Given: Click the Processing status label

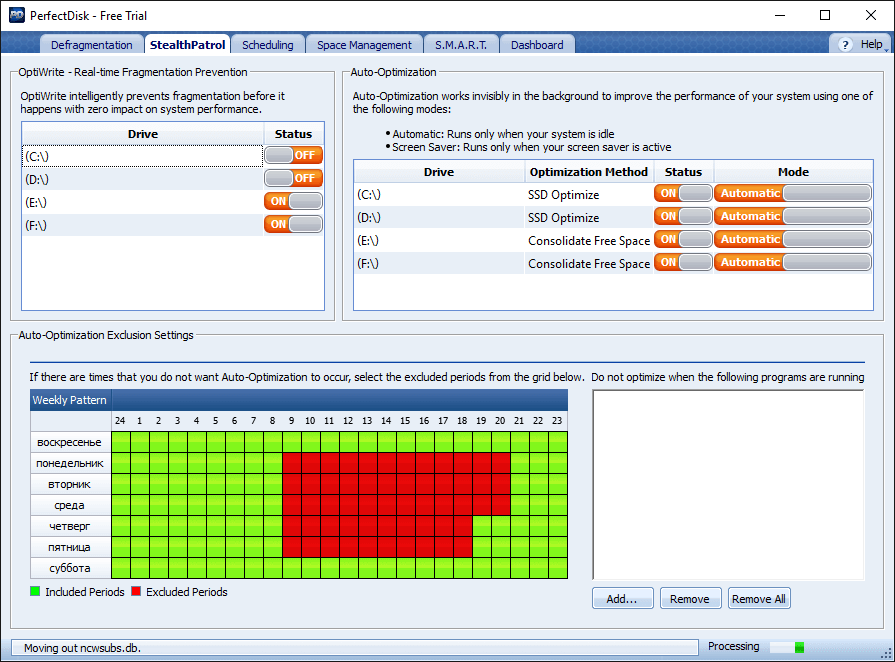Looking at the screenshot, I should 733,646.
